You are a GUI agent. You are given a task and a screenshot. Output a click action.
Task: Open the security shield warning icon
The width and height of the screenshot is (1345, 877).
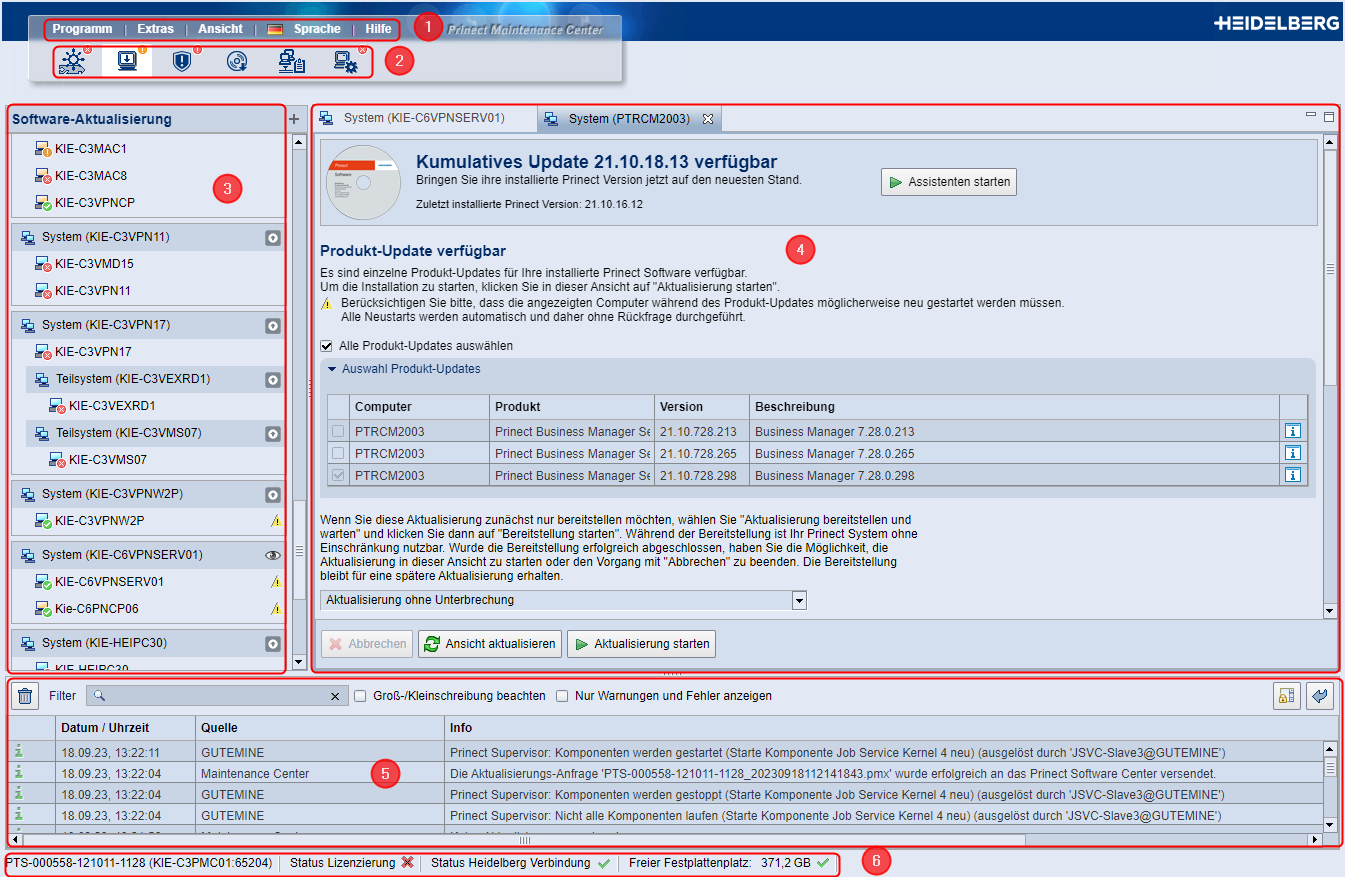coord(182,62)
